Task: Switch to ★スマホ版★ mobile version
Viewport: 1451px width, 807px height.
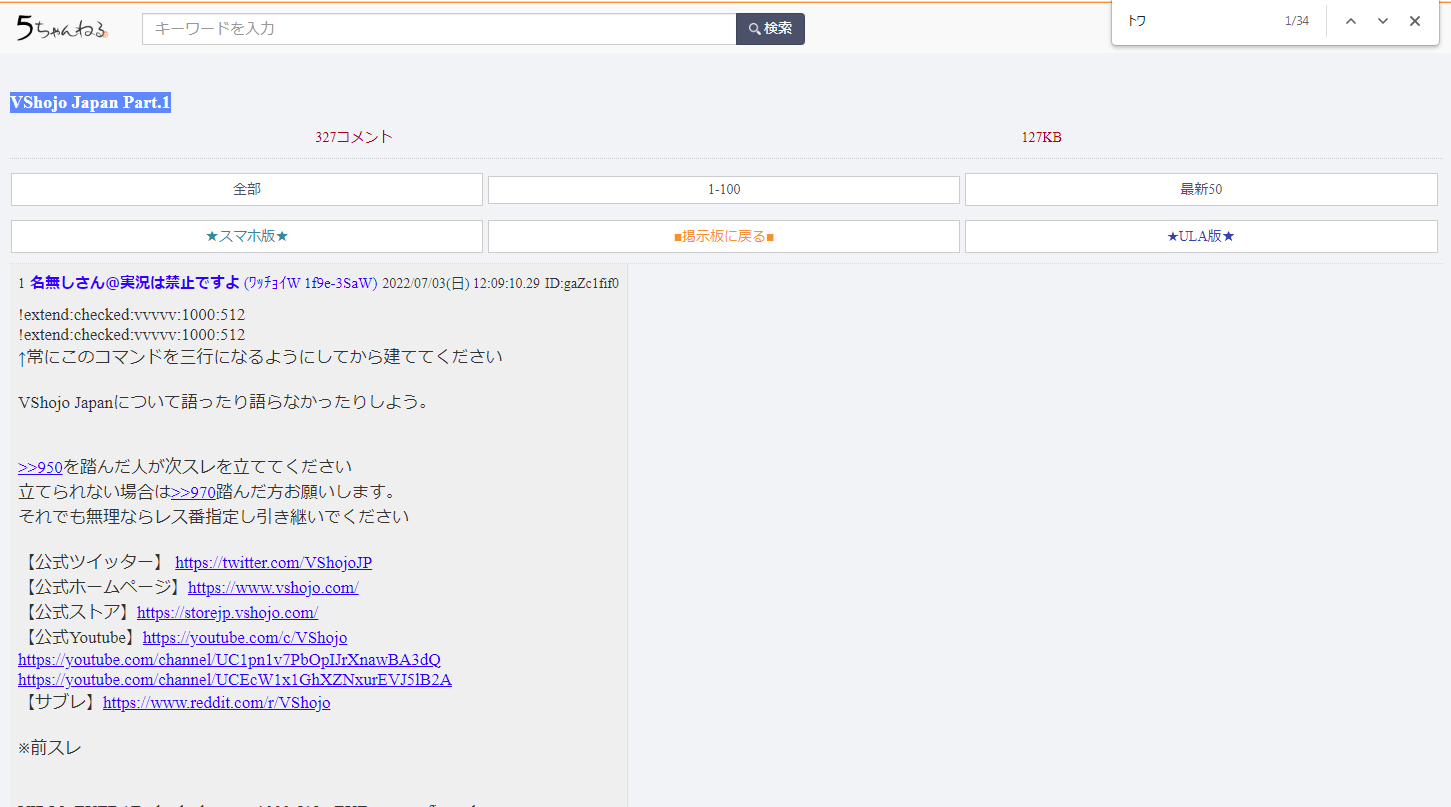Action: coord(247,236)
